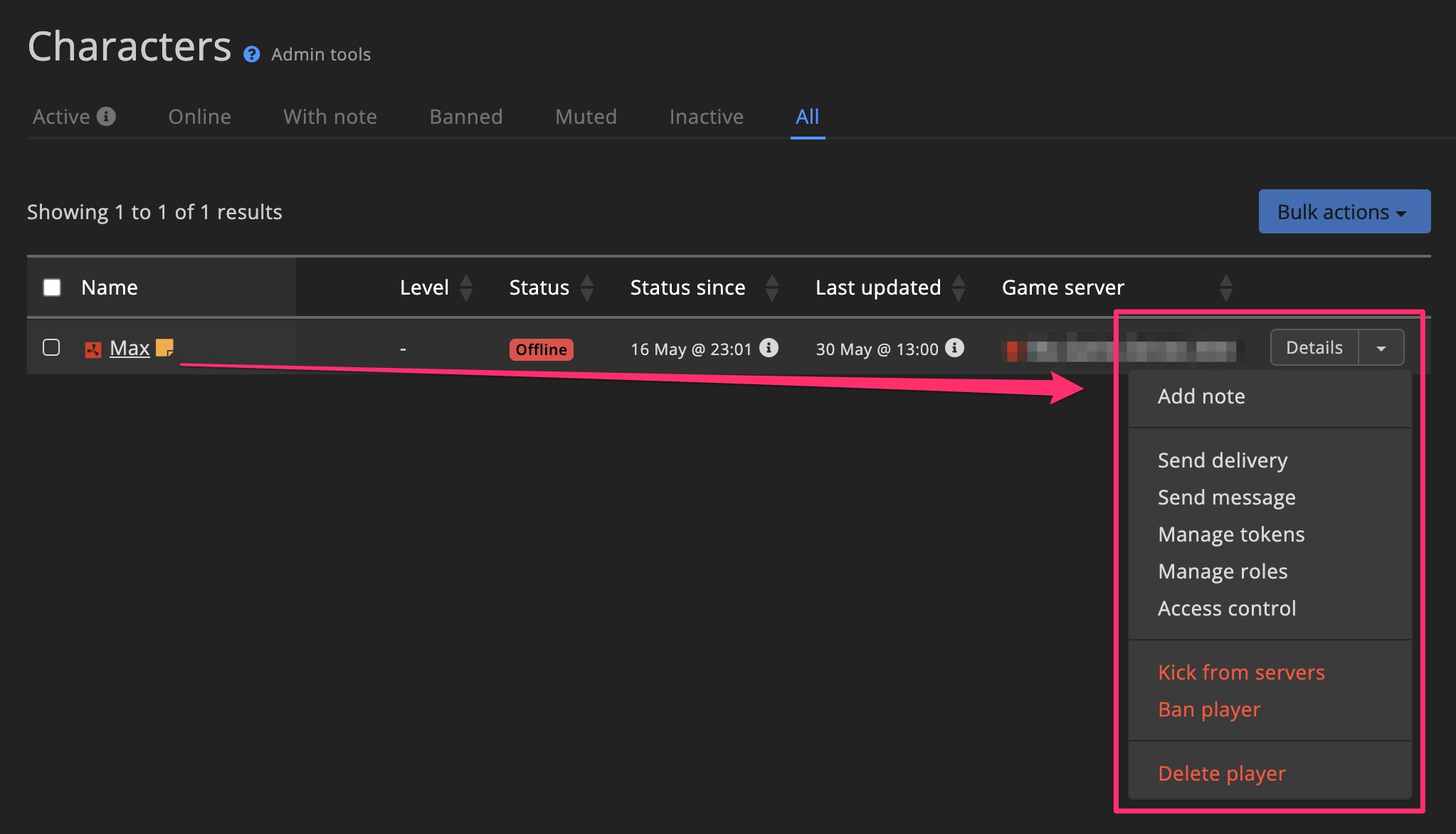The width and height of the screenshot is (1456, 834).
Task: Click the Details button
Action: coord(1313,347)
